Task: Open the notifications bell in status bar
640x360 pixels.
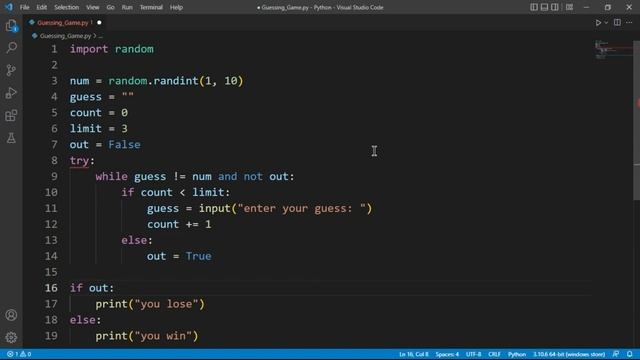Action: (x=630, y=354)
